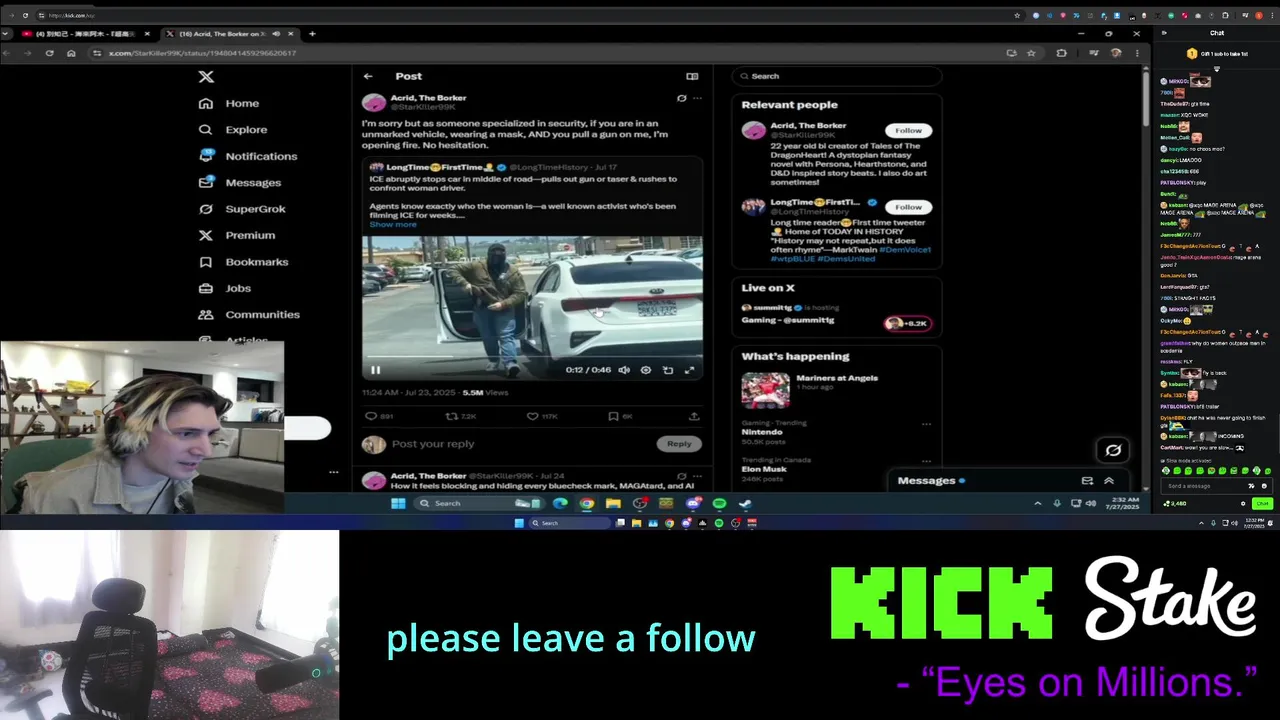
Task: Open File Explorer from the inner taskbar
Action: click(613, 504)
